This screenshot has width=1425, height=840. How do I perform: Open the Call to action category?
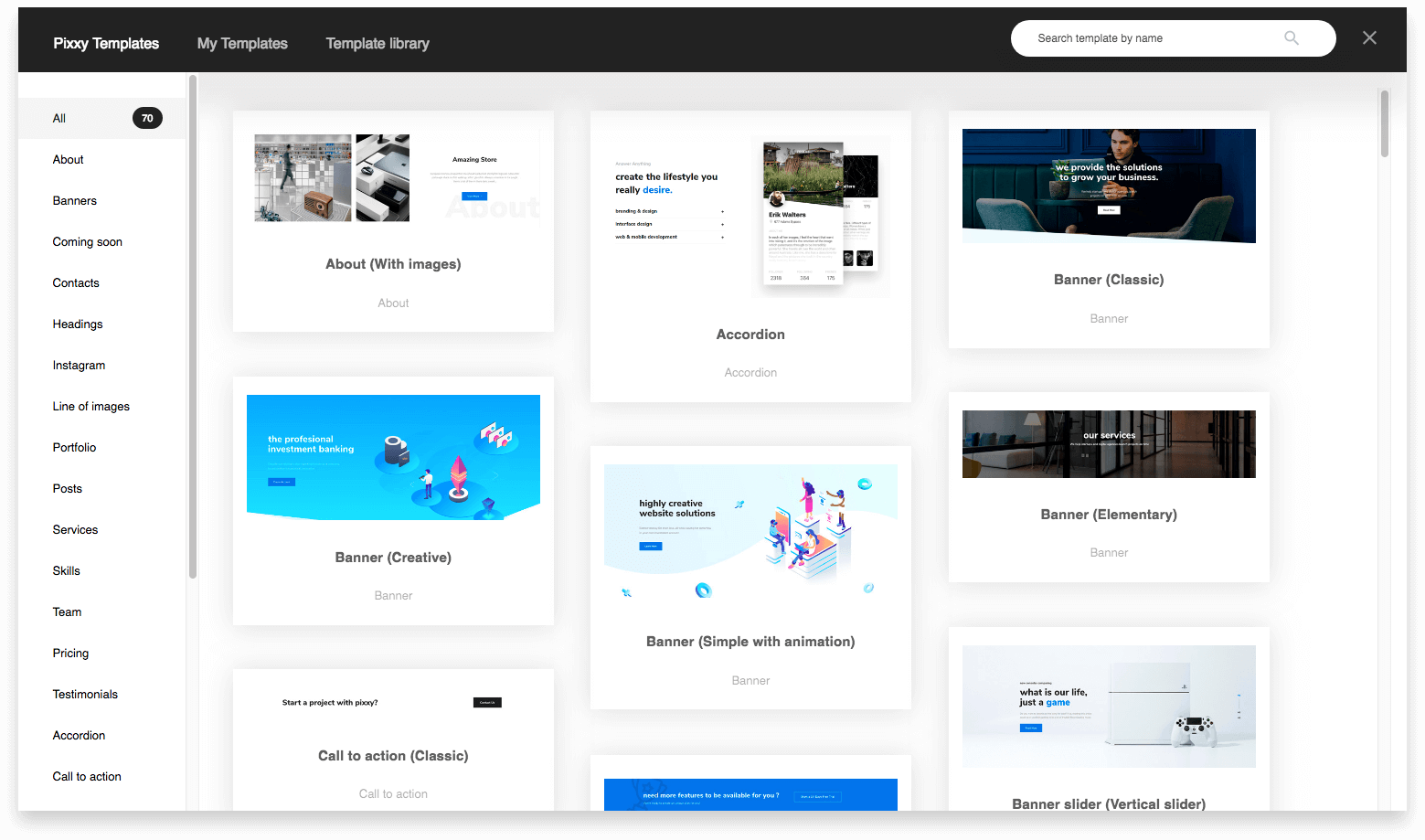tap(87, 777)
